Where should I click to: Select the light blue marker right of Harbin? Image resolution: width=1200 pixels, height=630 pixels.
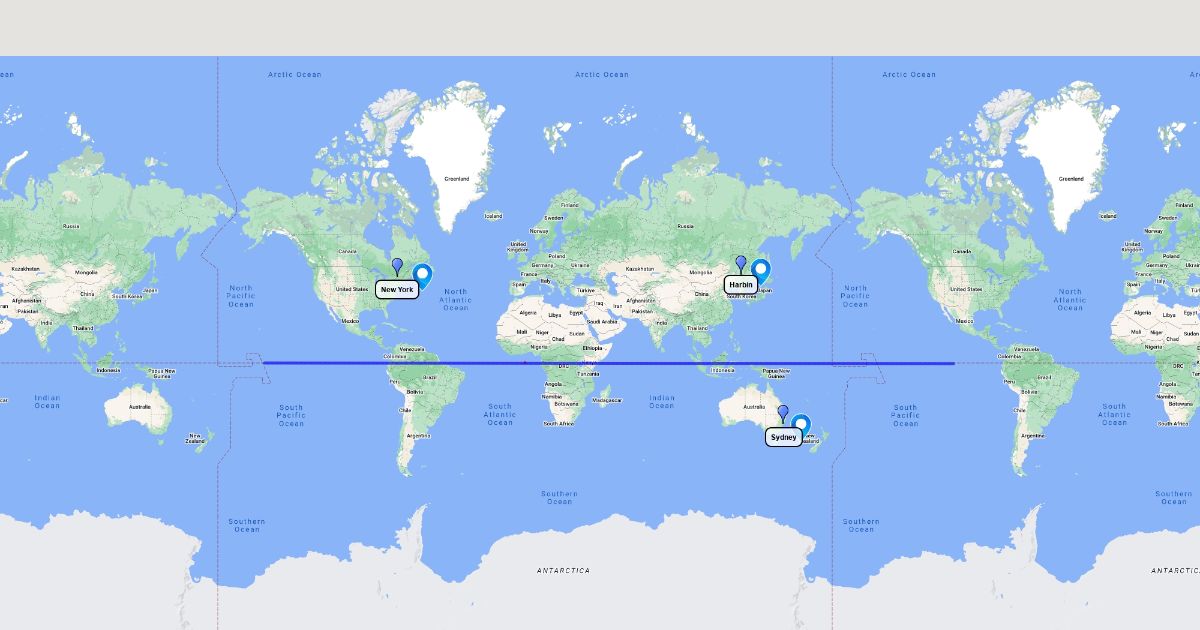pos(761,270)
